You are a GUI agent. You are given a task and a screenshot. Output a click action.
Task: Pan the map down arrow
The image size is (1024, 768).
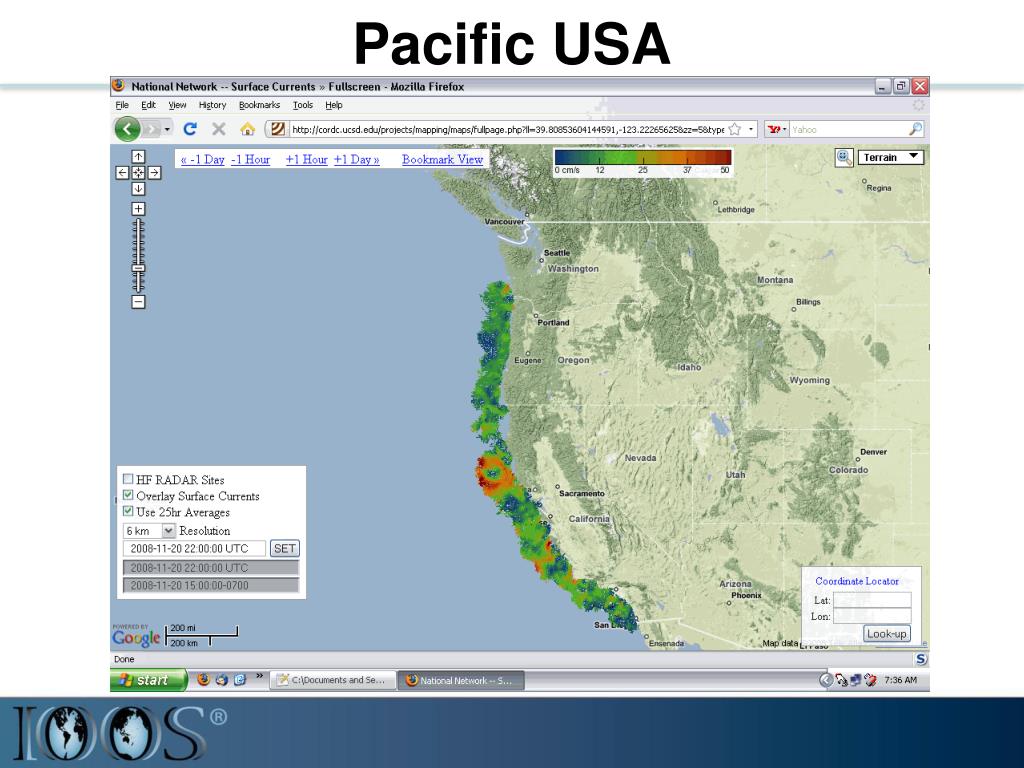click(x=138, y=189)
